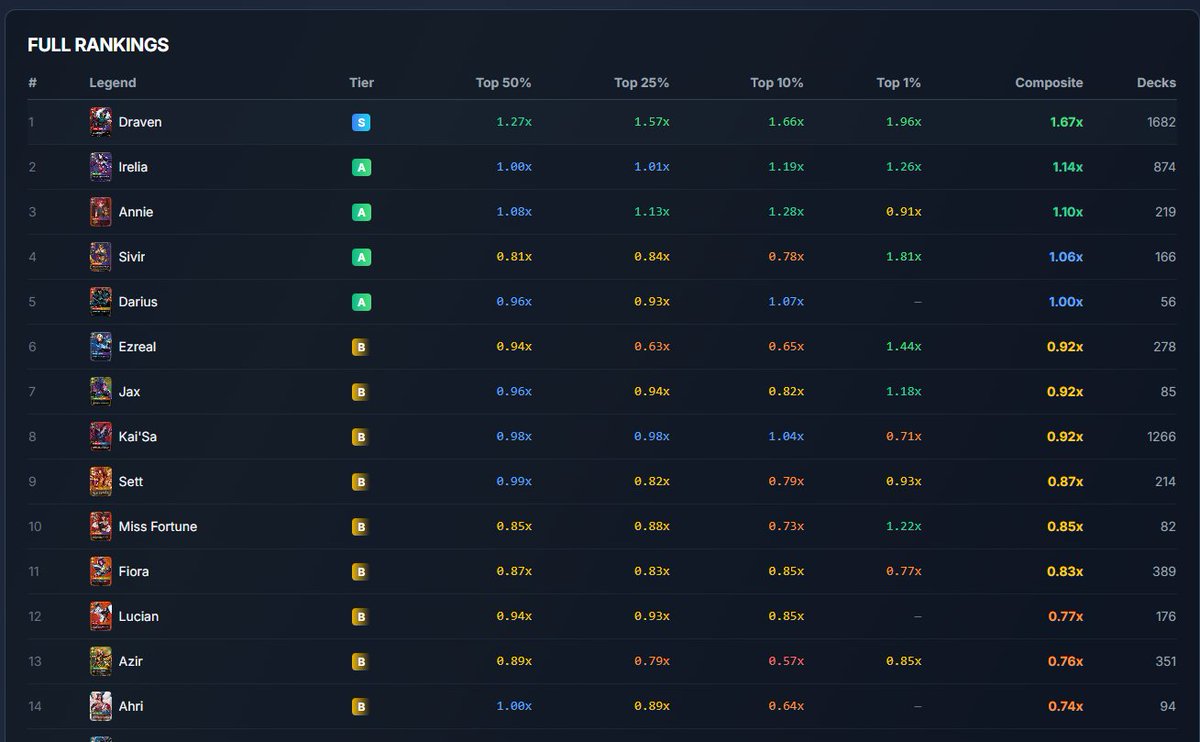The width and height of the screenshot is (1200, 742).
Task: Click the B tier badge for Ahri
Action: pos(361,708)
